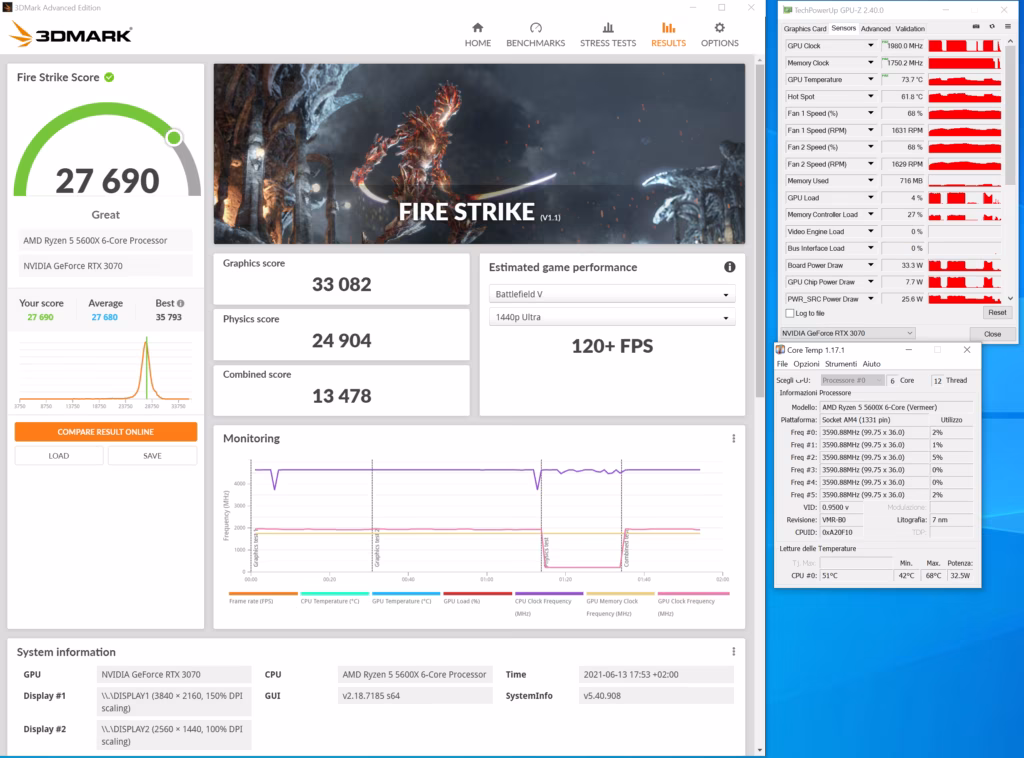Toggle the GPU Memory Clock Frequency legend item

pyautogui.click(x=620, y=605)
